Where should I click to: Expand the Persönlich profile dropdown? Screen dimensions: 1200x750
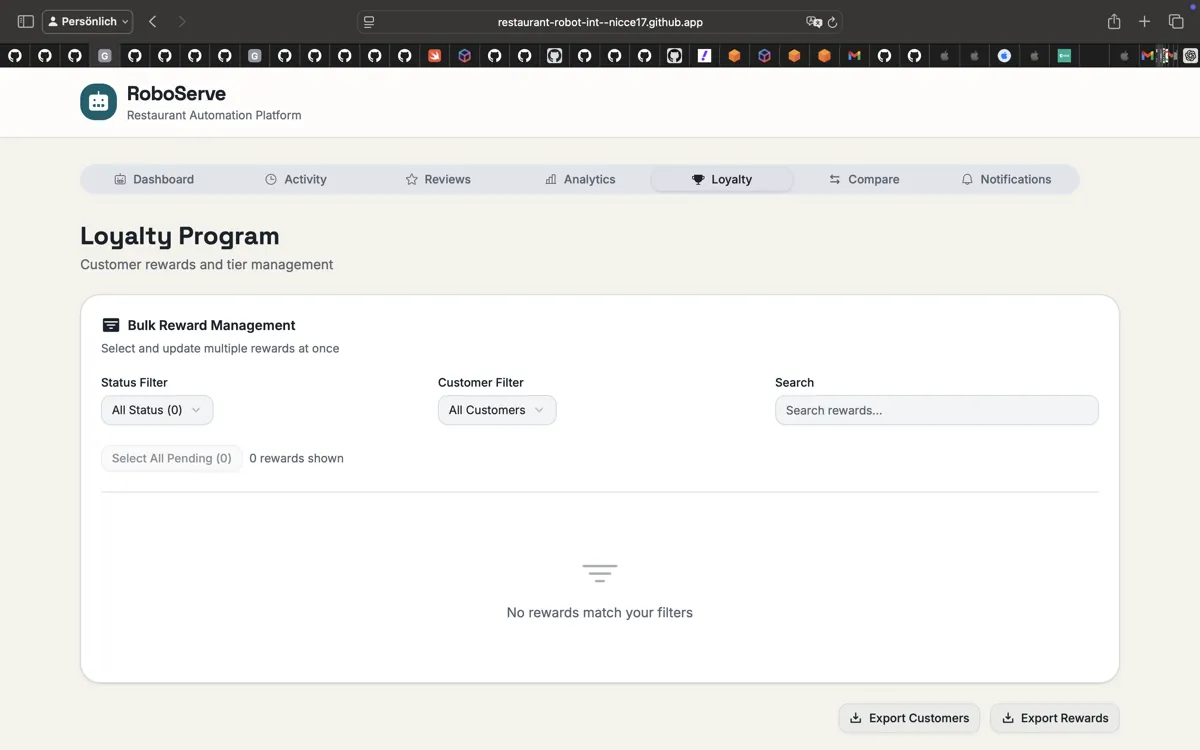pos(88,21)
